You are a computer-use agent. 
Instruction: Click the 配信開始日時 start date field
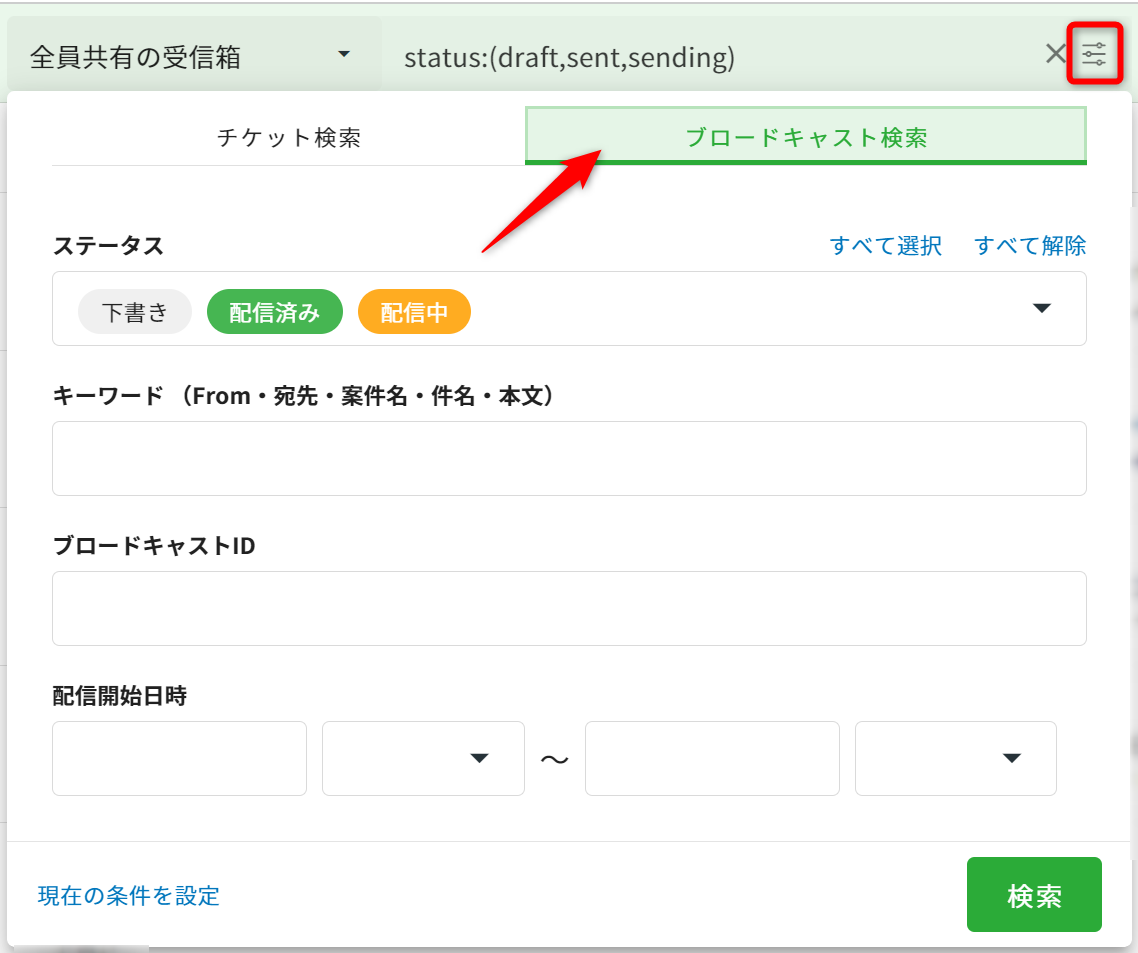coord(179,758)
